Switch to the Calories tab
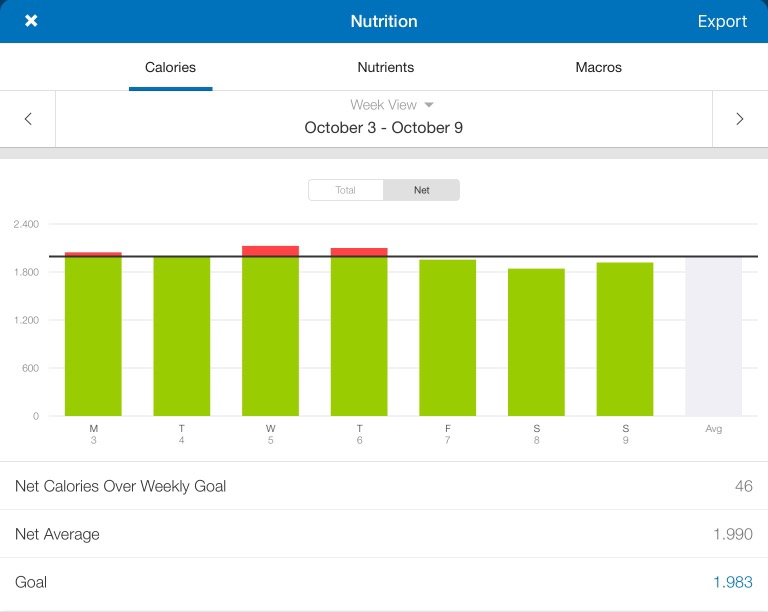 click(x=170, y=68)
